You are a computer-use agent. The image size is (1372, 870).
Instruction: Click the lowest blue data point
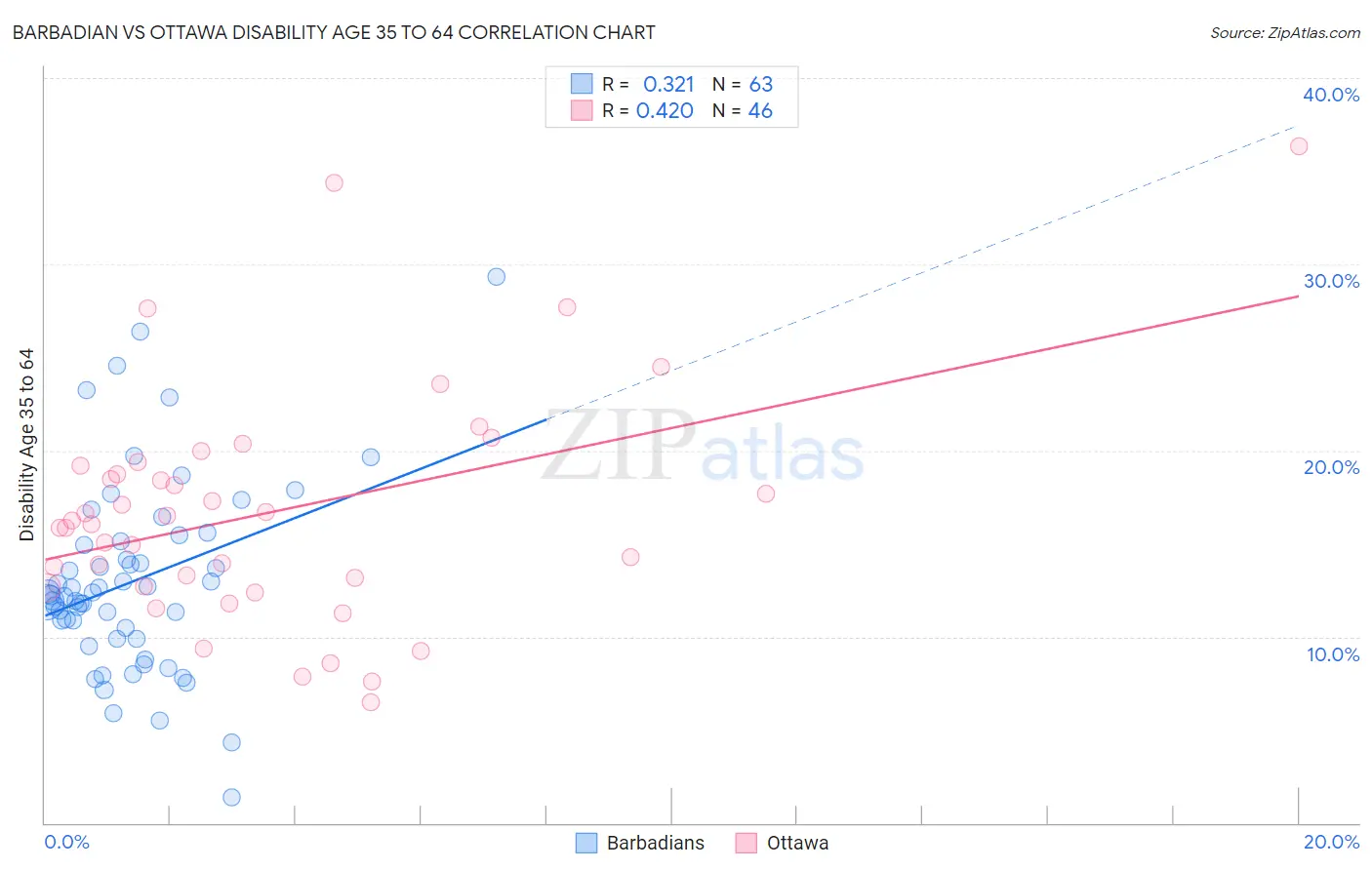(x=231, y=797)
